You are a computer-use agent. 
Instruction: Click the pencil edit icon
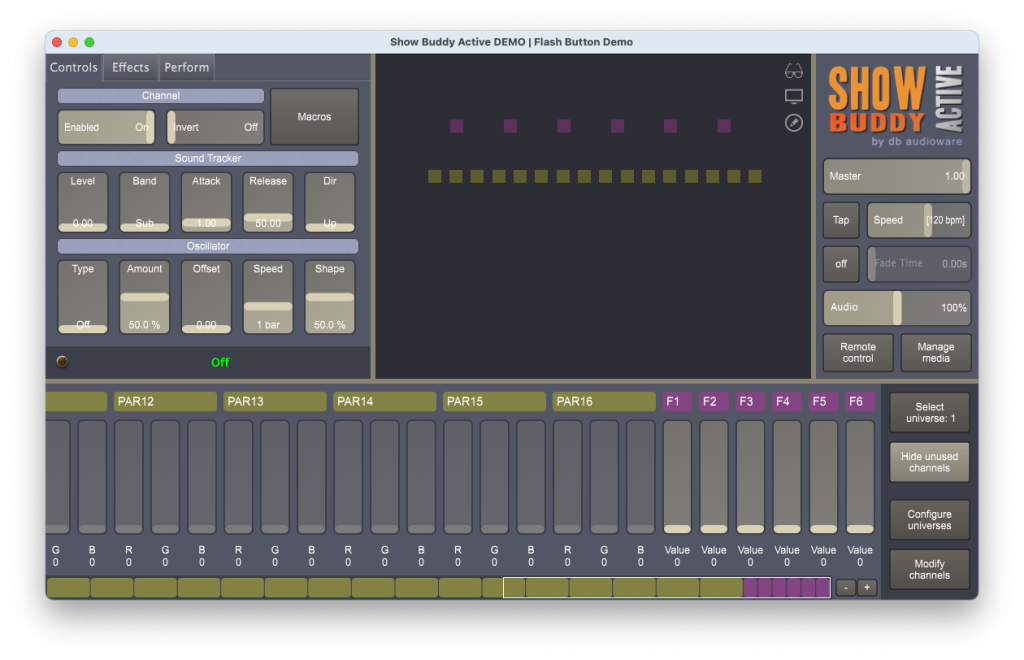(794, 122)
